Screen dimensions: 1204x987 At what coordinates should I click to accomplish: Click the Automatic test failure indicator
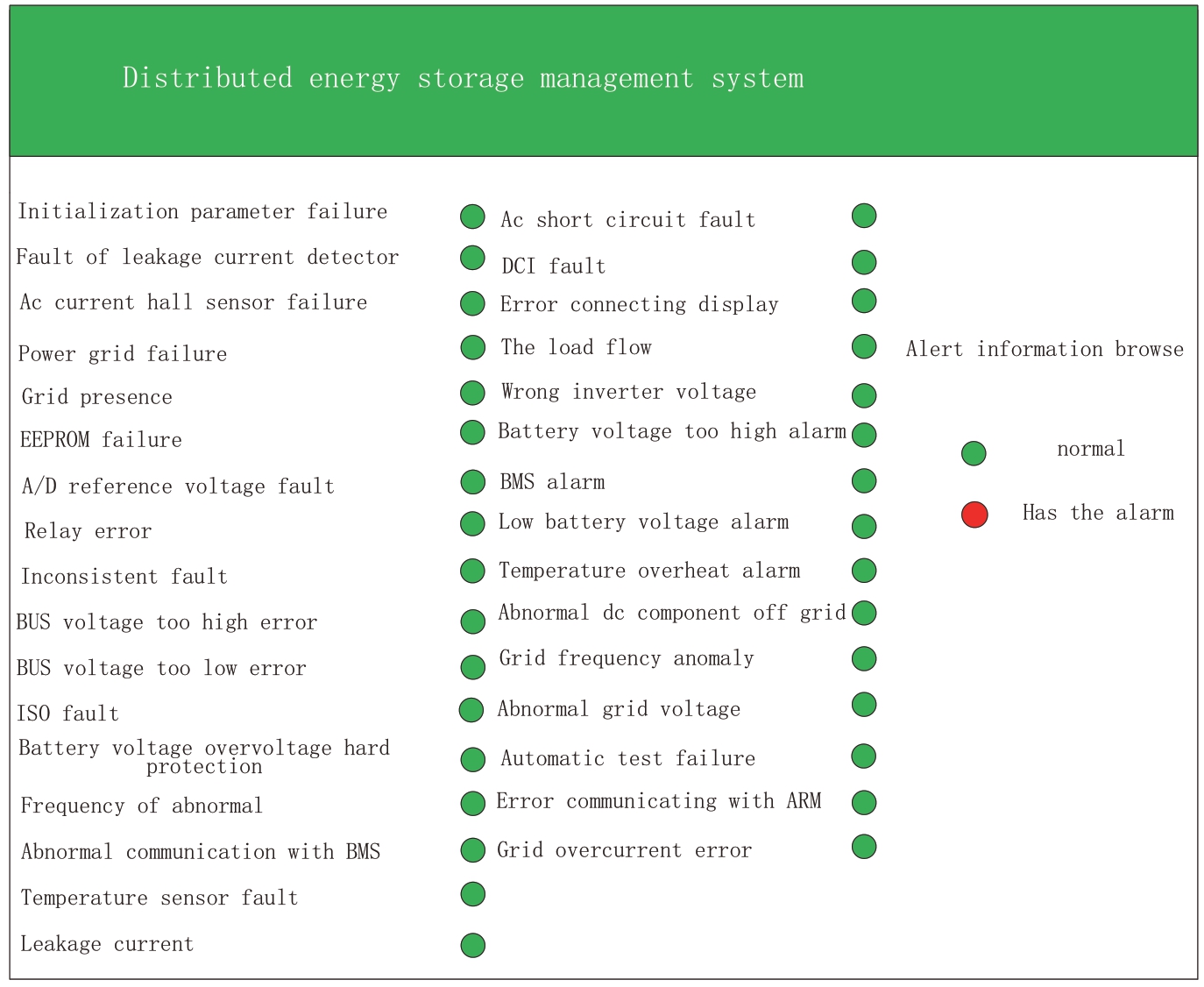point(864,756)
